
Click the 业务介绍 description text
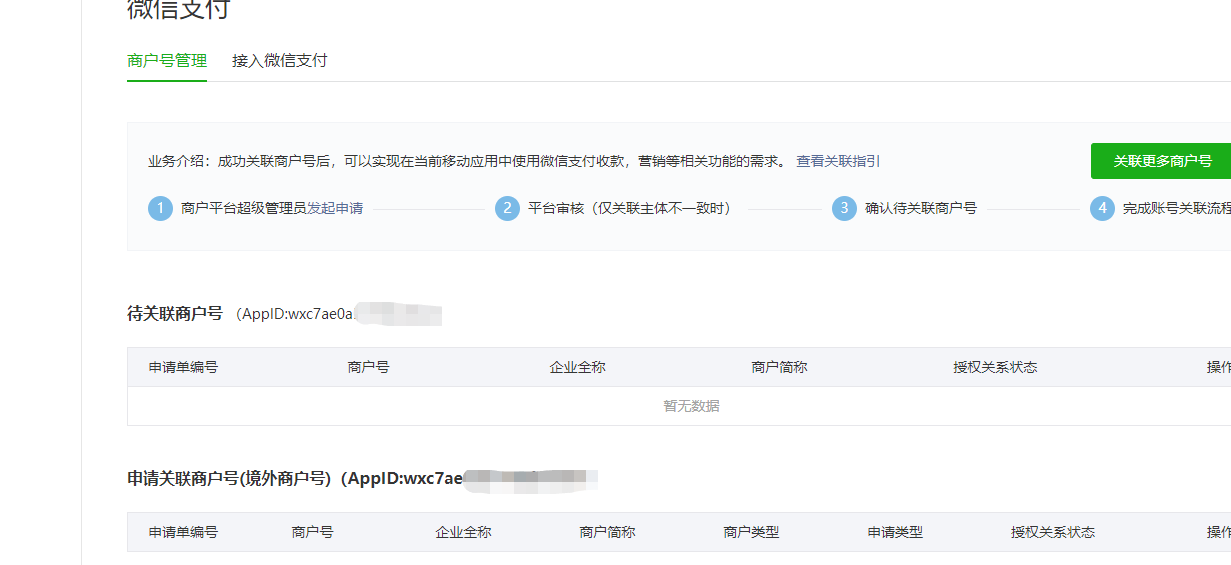click(x=468, y=161)
